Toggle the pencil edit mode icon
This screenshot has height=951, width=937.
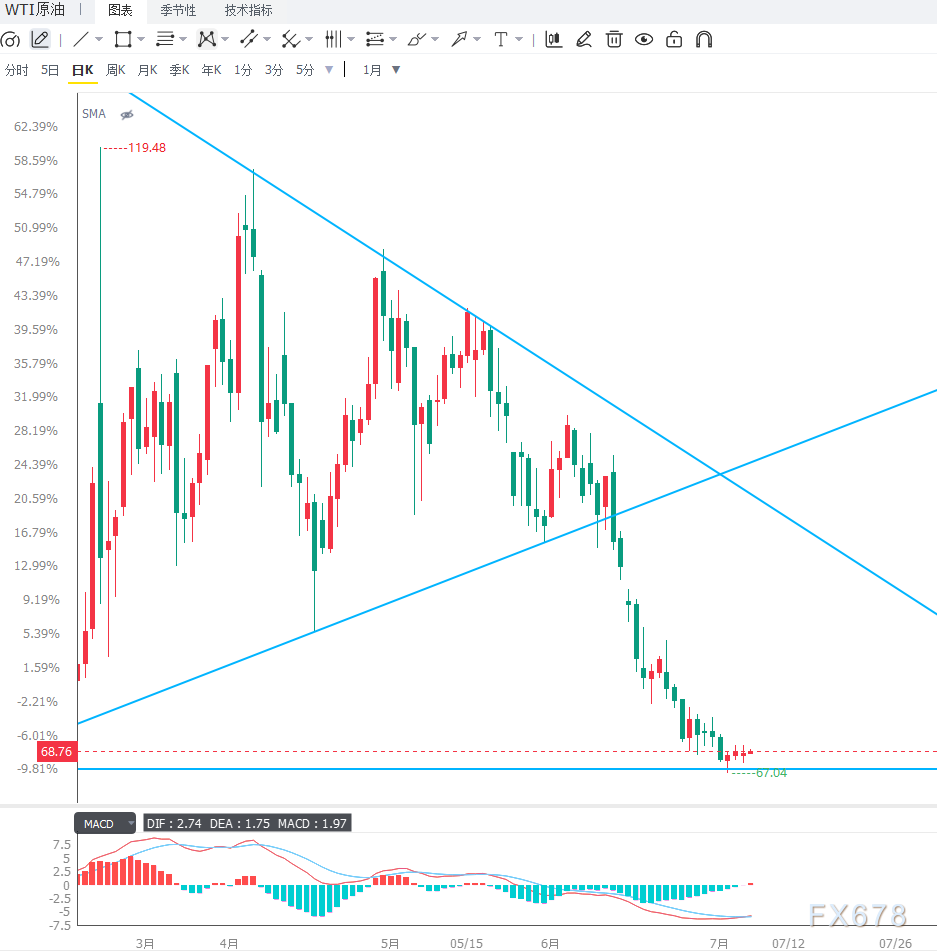tap(40, 39)
